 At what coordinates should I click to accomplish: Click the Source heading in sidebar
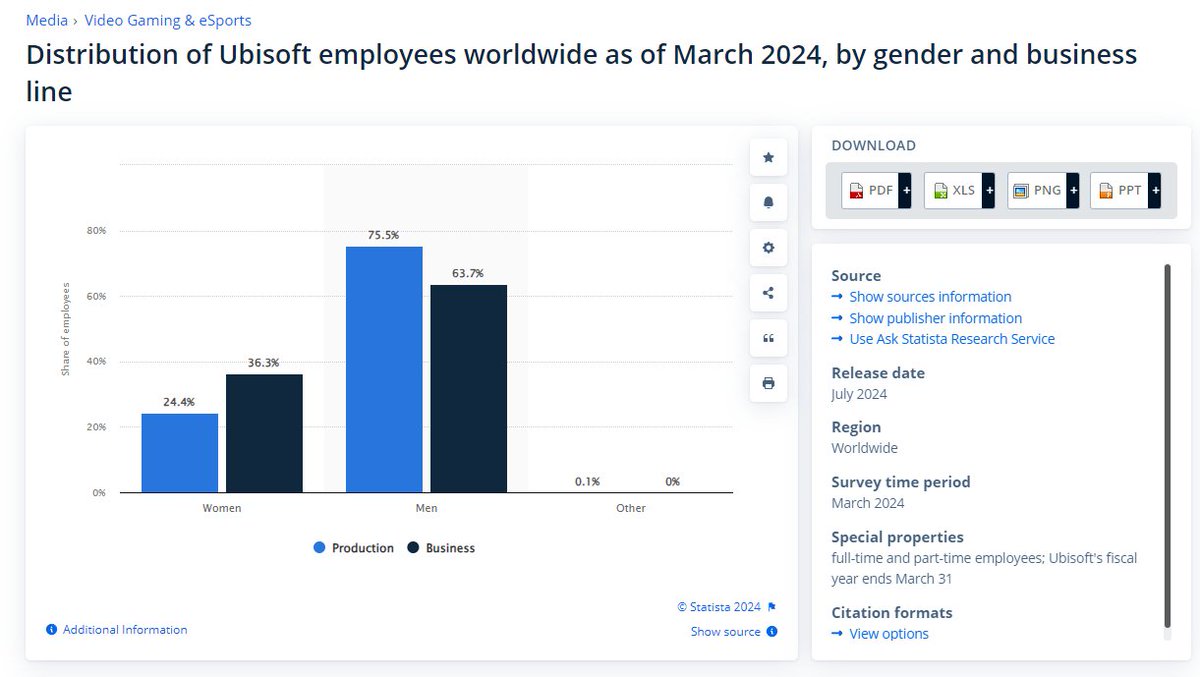[x=856, y=276]
